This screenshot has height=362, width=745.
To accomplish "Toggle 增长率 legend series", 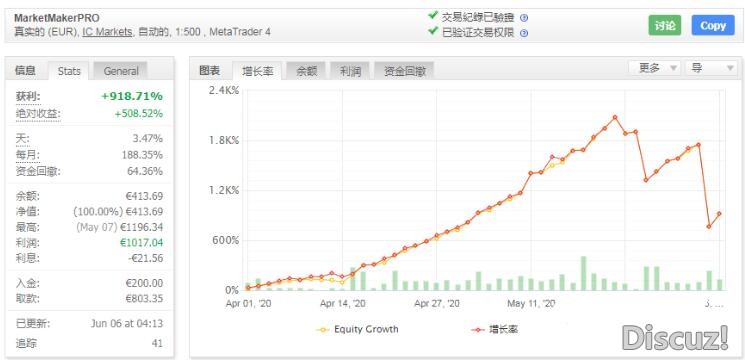I will pyautogui.click(x=494, y=329).
